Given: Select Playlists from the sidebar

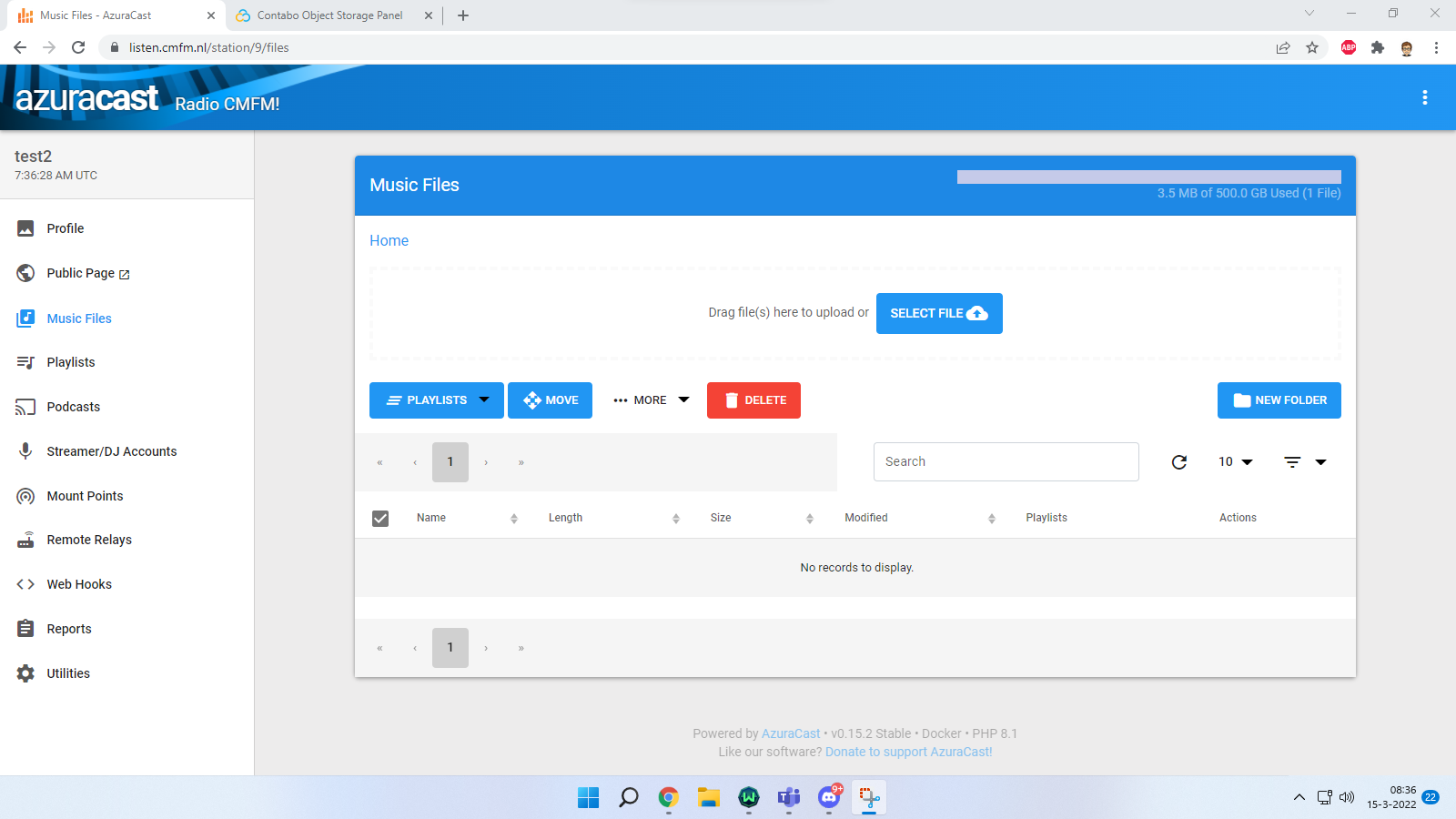Looking at the screenshot, I should [x=70, y=361].
